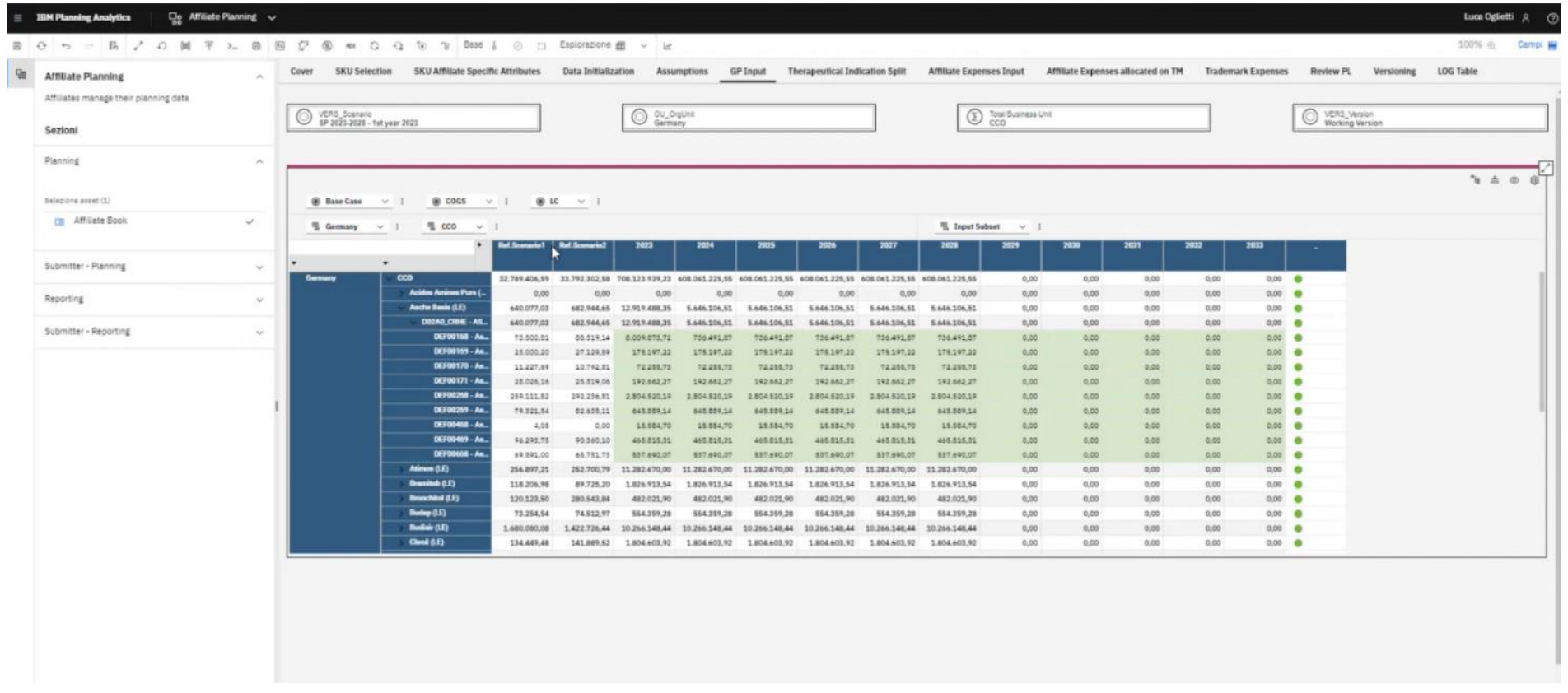1568x693 pixels.
Task: Expand the Submitter - Planning section
Action: (x=153, y=267)
